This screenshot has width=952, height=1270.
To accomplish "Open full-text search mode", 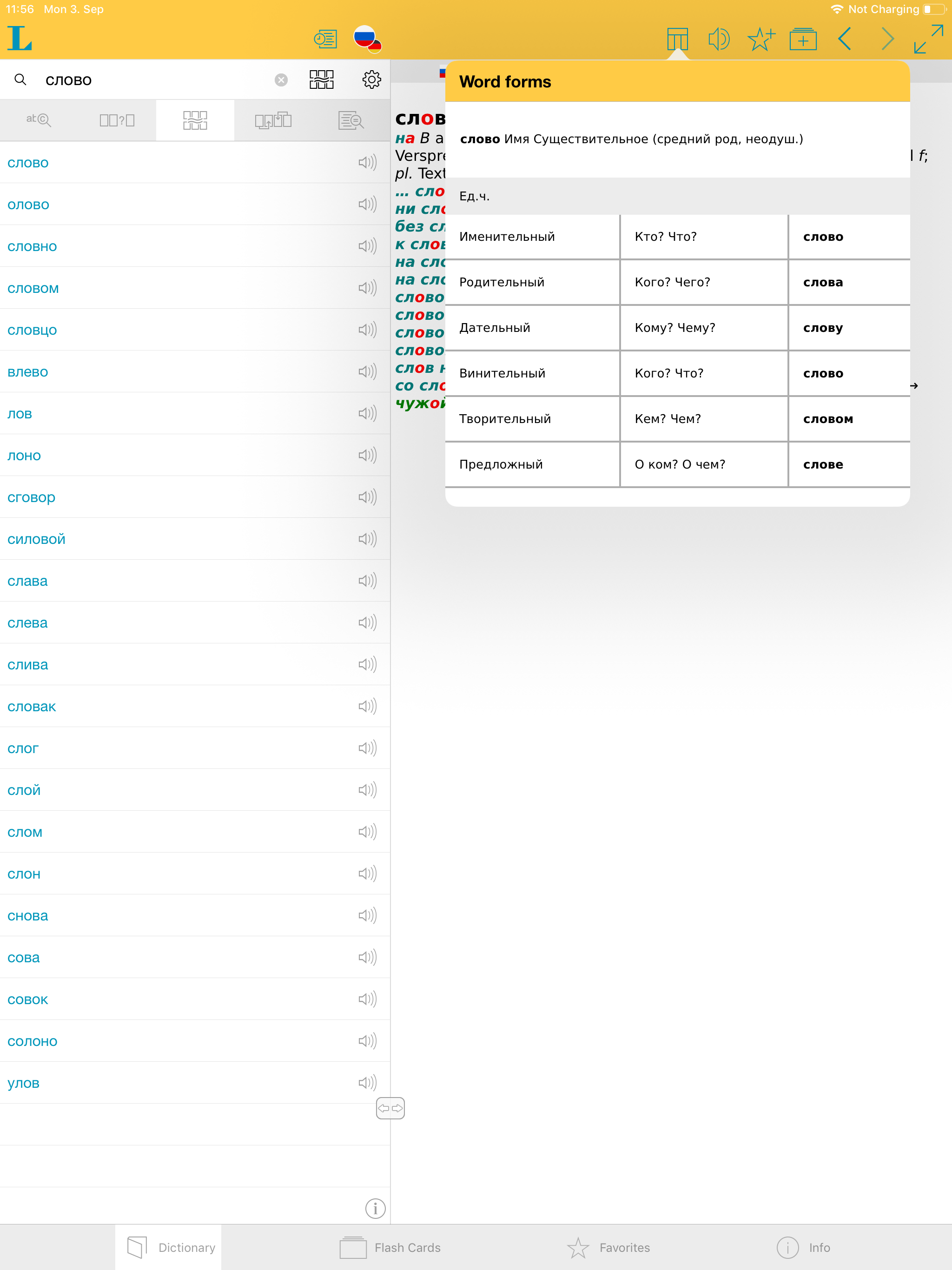I will (352, 120).
